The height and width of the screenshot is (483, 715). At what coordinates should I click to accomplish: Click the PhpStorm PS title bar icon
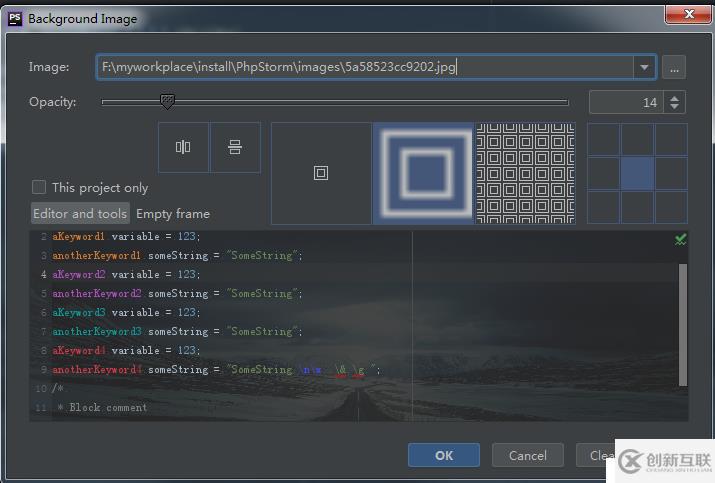click(x=15, y=19)
